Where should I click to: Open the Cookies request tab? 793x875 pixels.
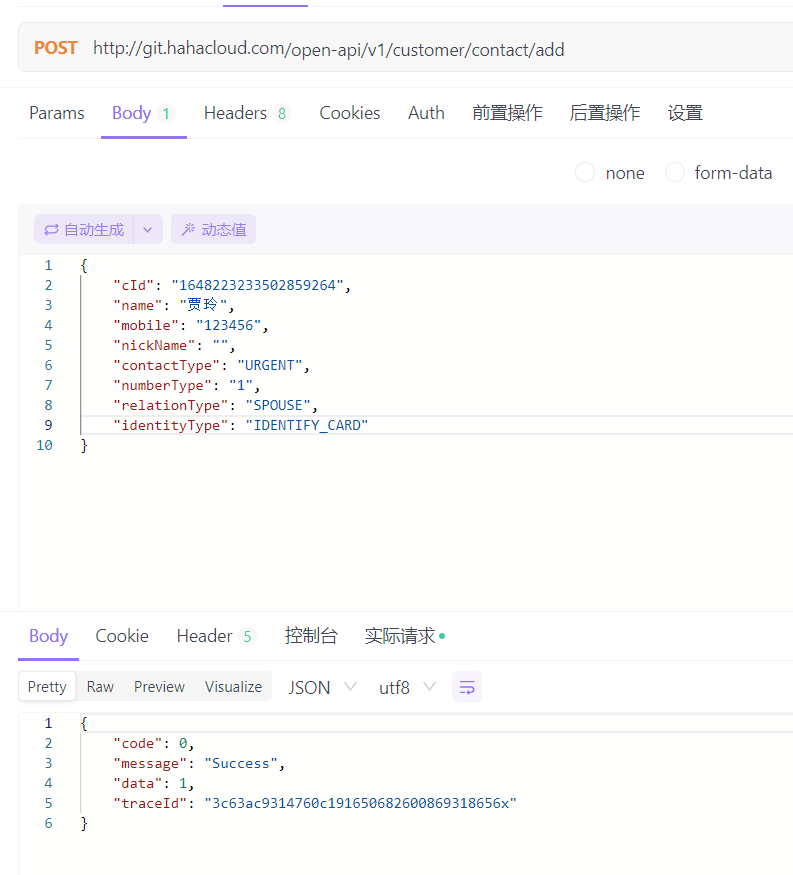tap(349, 113)
